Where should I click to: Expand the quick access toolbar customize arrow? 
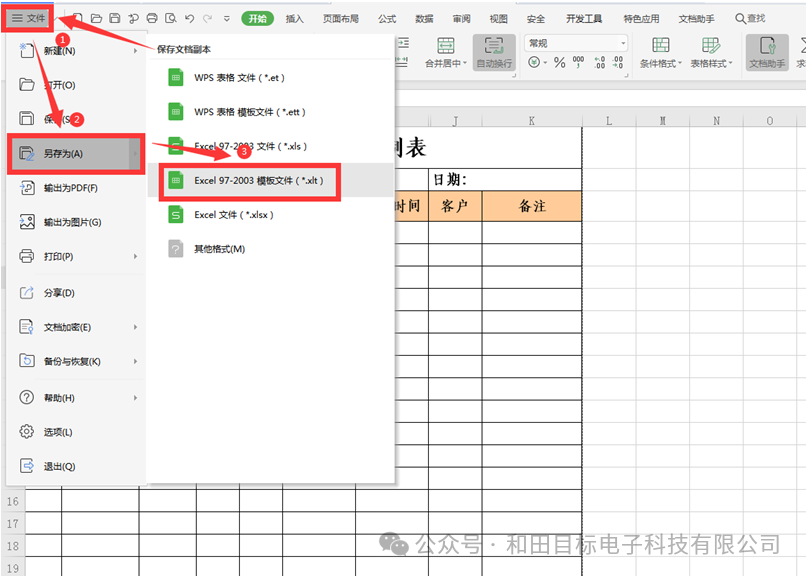227,19
